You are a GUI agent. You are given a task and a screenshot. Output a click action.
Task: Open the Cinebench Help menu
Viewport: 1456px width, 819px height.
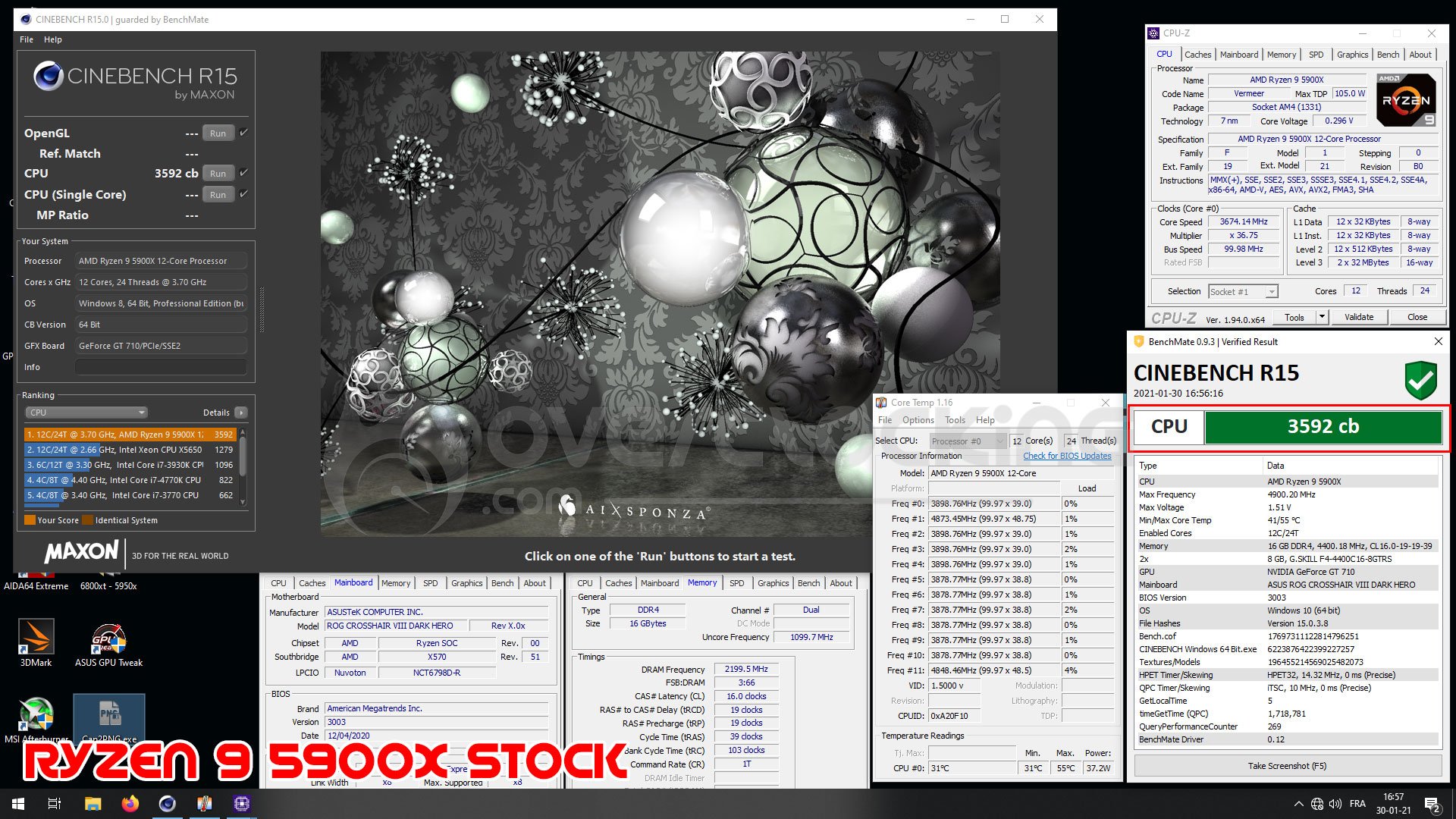53,39
